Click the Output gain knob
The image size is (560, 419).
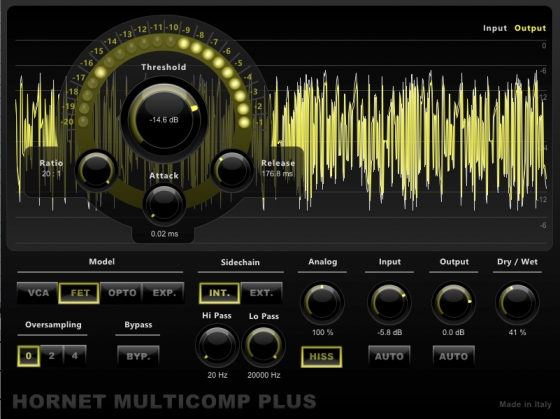pos(454,303)
